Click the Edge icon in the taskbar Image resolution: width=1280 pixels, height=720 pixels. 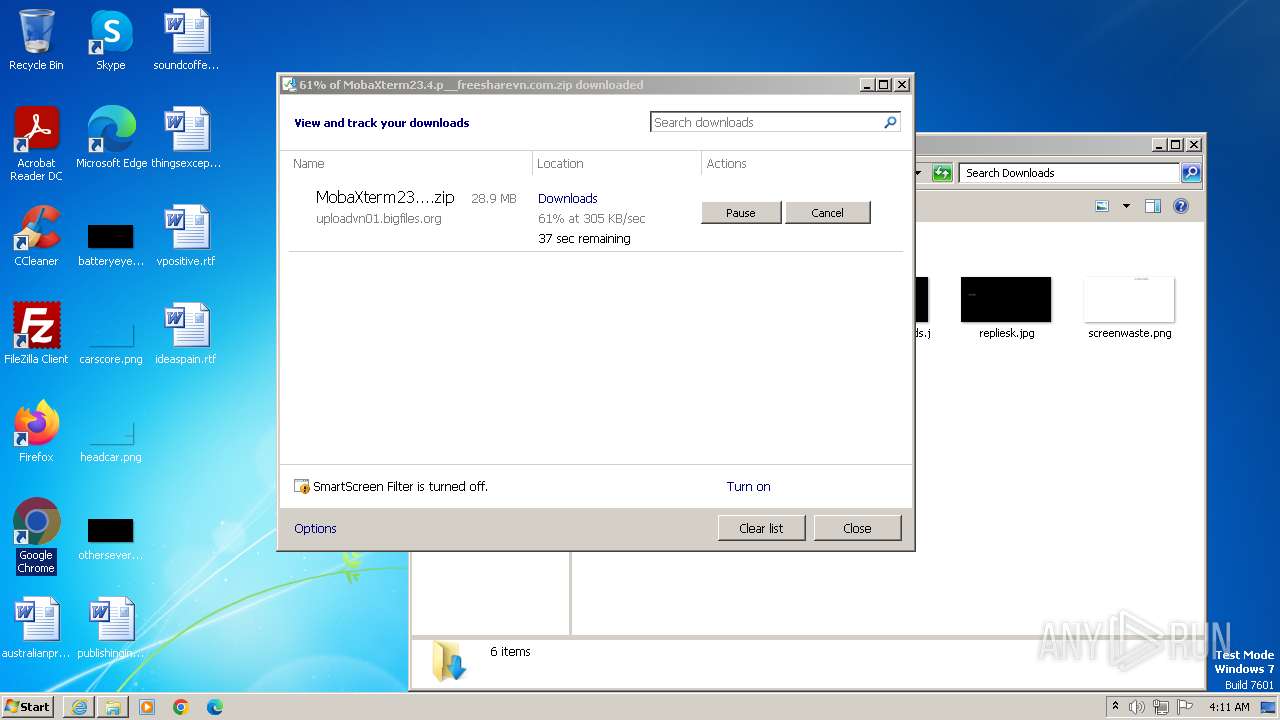coord(215,707)
